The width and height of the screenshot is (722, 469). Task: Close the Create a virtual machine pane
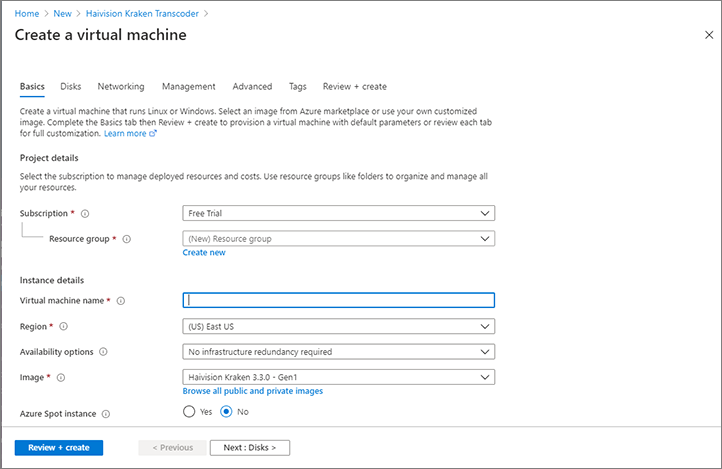point(709,35)
